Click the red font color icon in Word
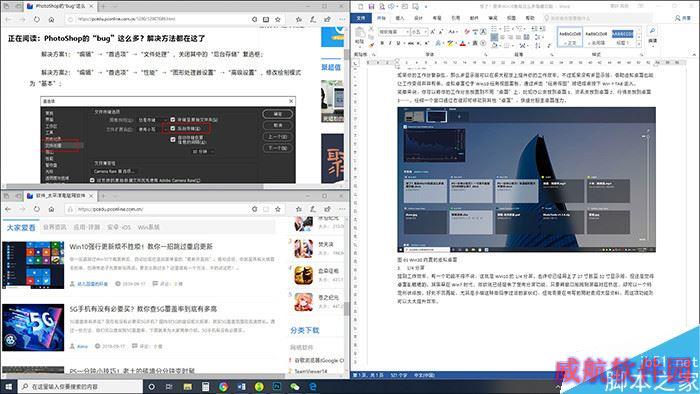Image resolution: width=700 pixels, height=394 pixels. point(462,43)
